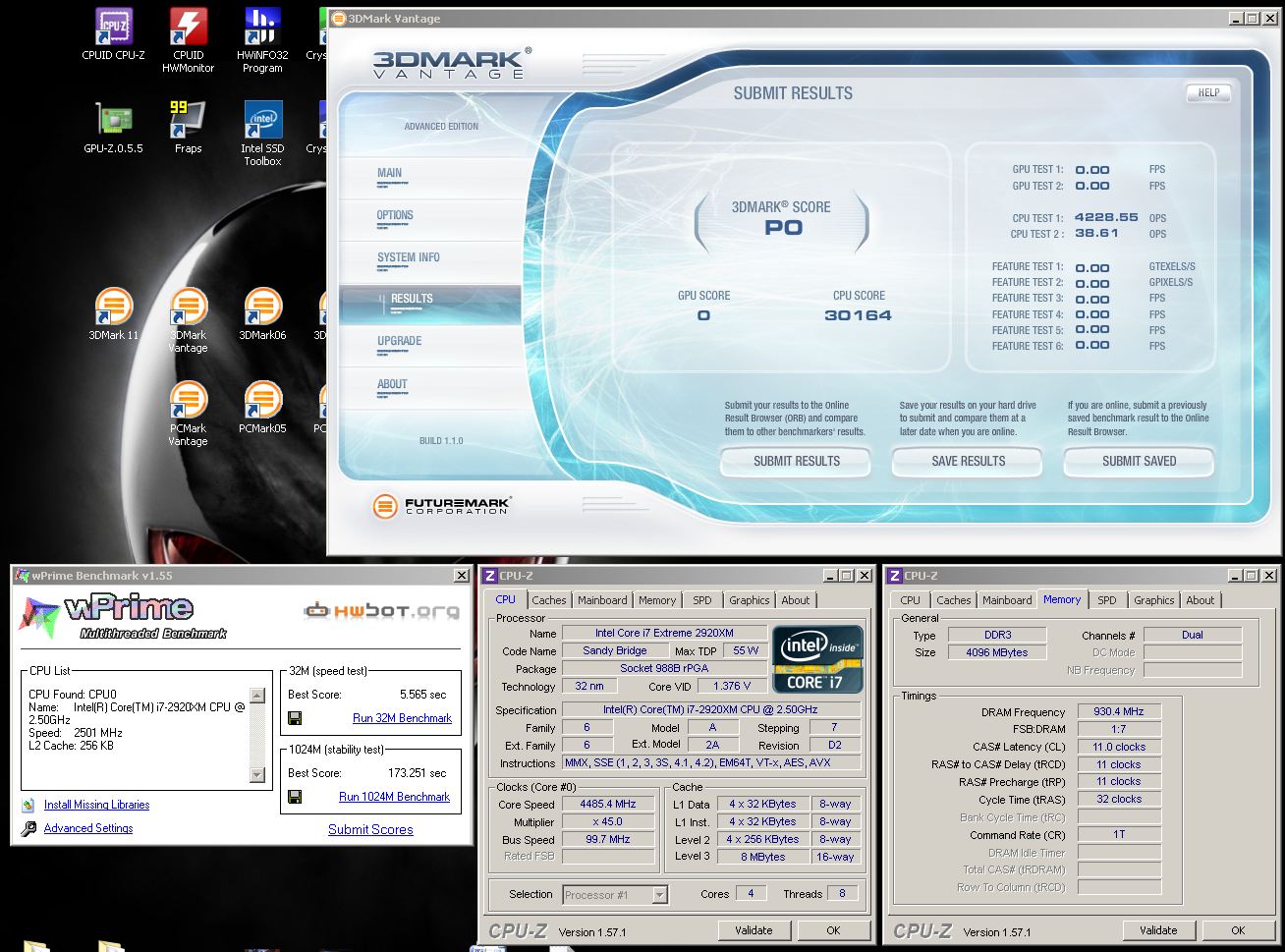Click the DRAM Frequency value 930.4 MHz
Viewport: 1285px width, 952px height.
[x=1119, y=711]
